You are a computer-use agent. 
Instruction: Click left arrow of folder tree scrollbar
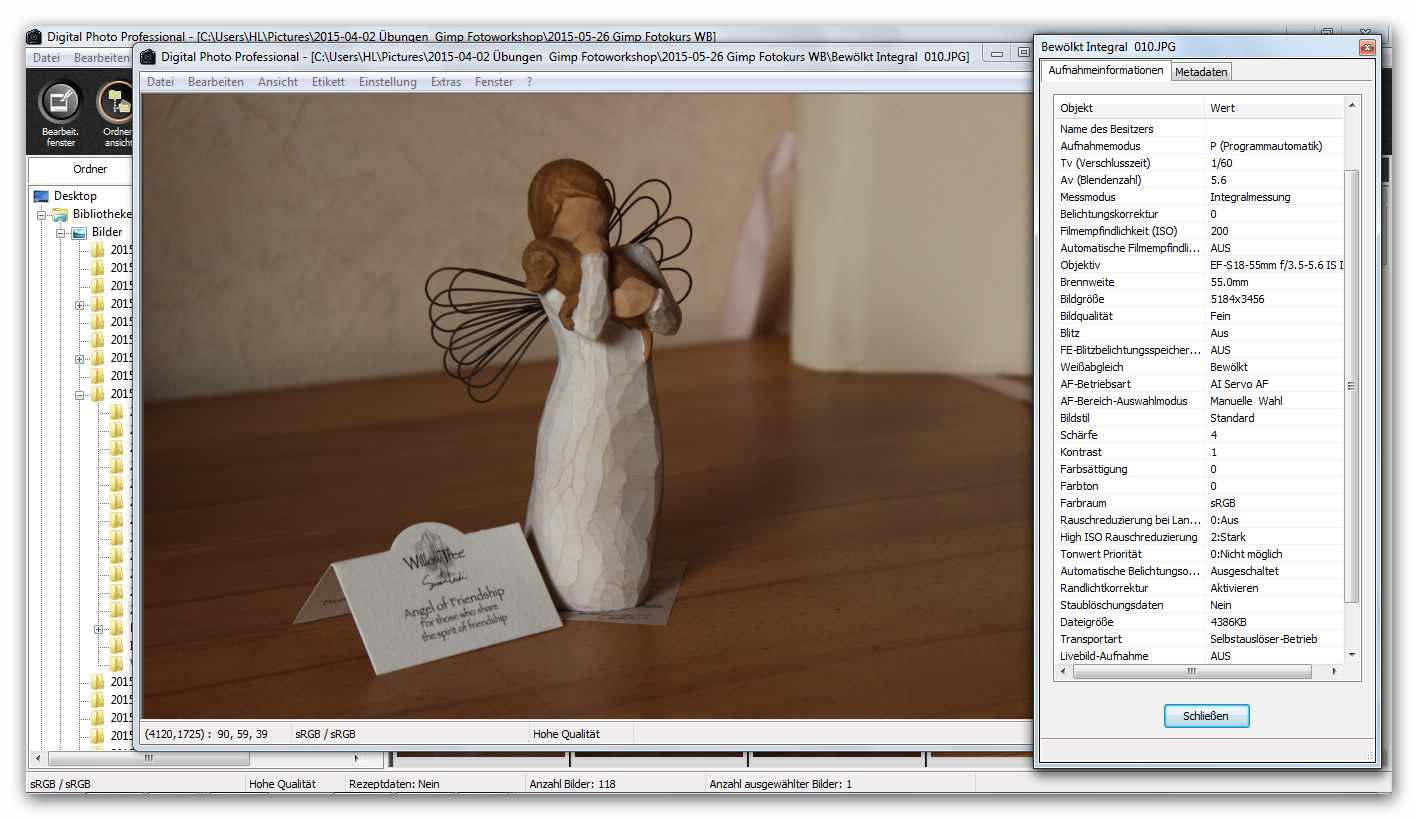[x=37, y=758]
